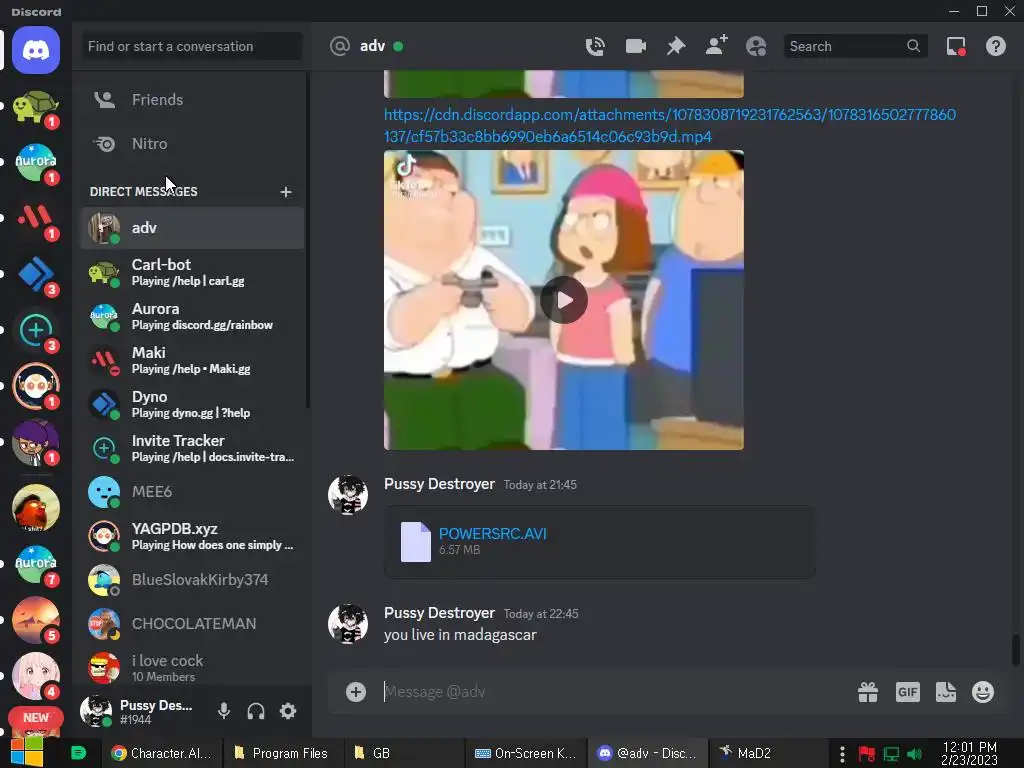The image size is (1024, 768).
Task: Open the Help question mark icon
Action: pyautogui.click(x=996, y=46)
